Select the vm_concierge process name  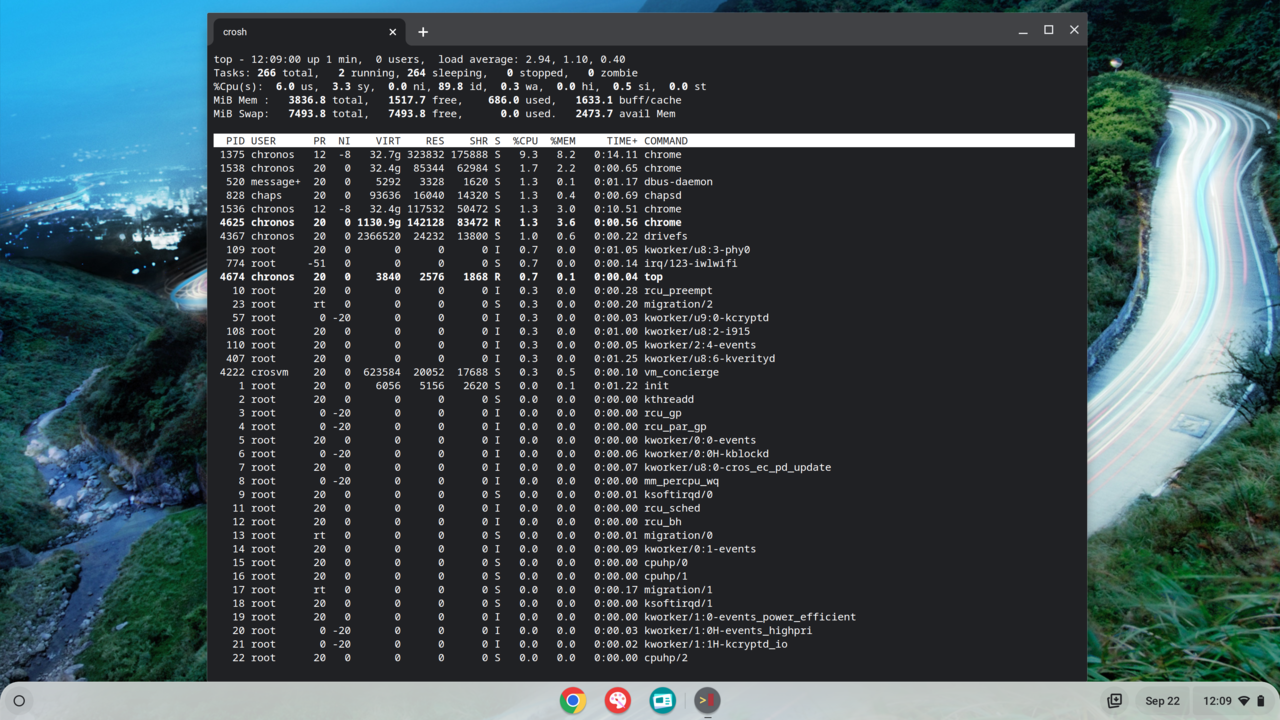pyautogui.click(x=681, y=372)
